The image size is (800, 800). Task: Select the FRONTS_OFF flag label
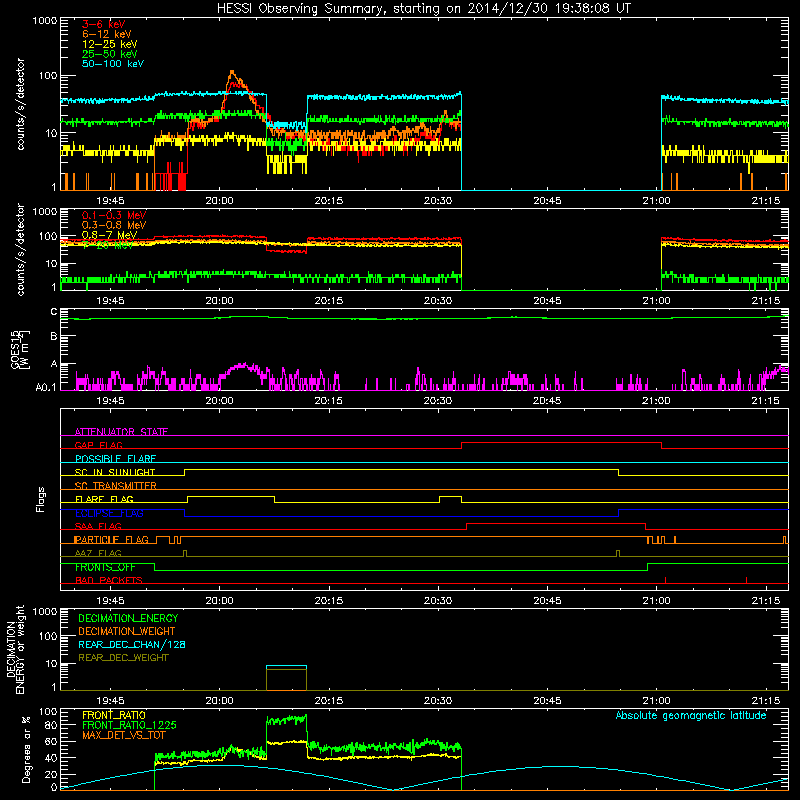pyautogui.click(x=105, y=567)
